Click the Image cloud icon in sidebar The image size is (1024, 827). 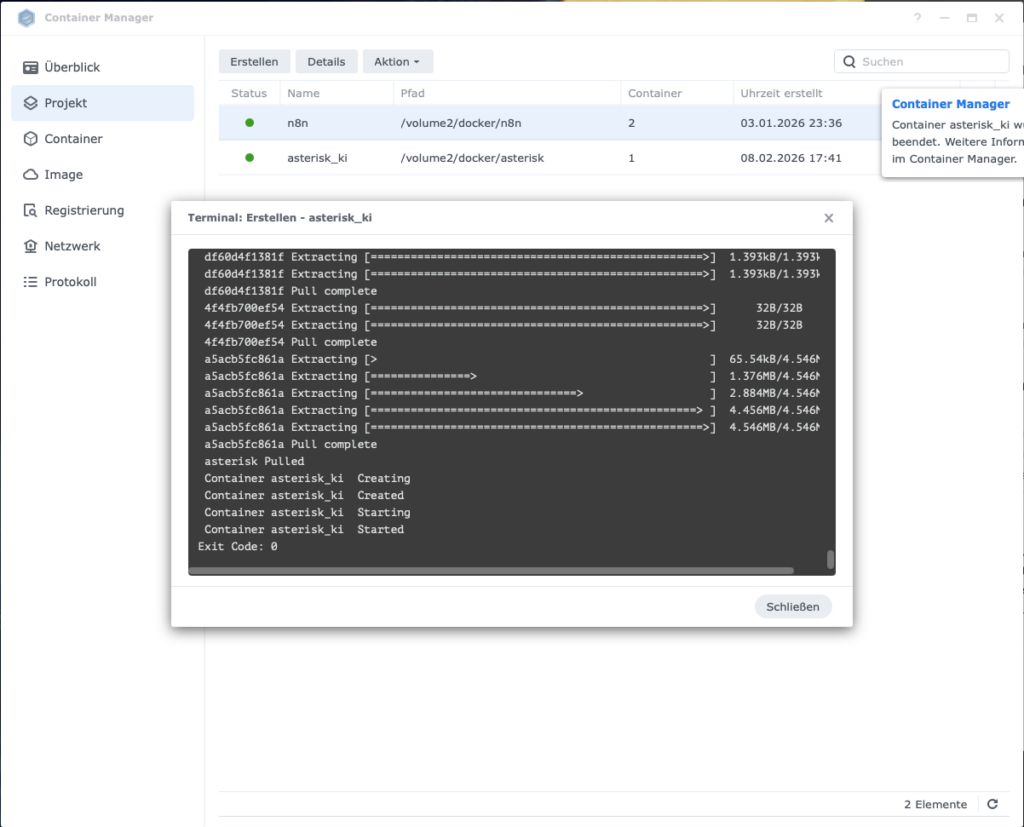coord(30,175)
